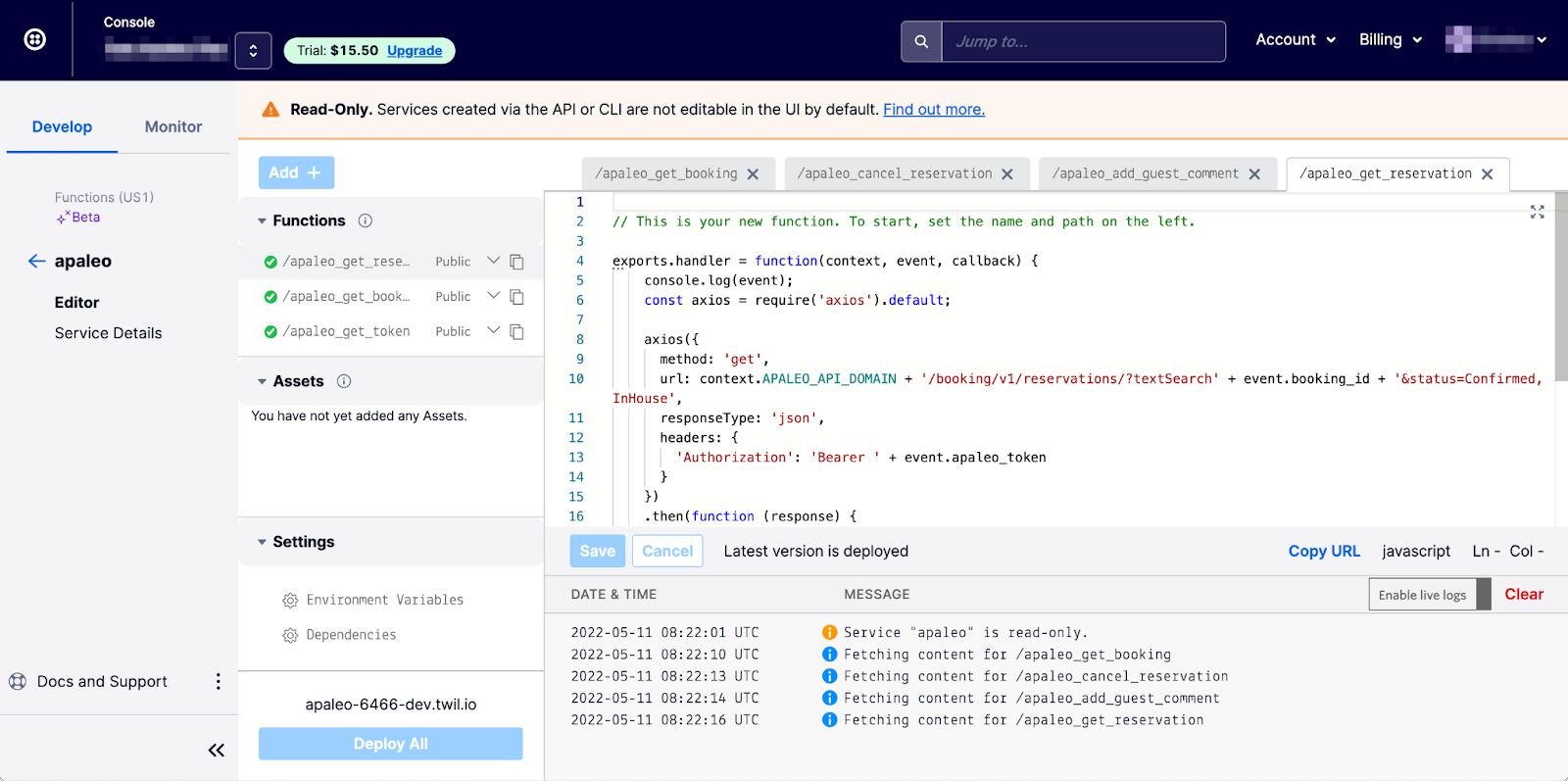Switch to the Develop tab
Viewport: 1568px width, 781px height.
[62, 126]
